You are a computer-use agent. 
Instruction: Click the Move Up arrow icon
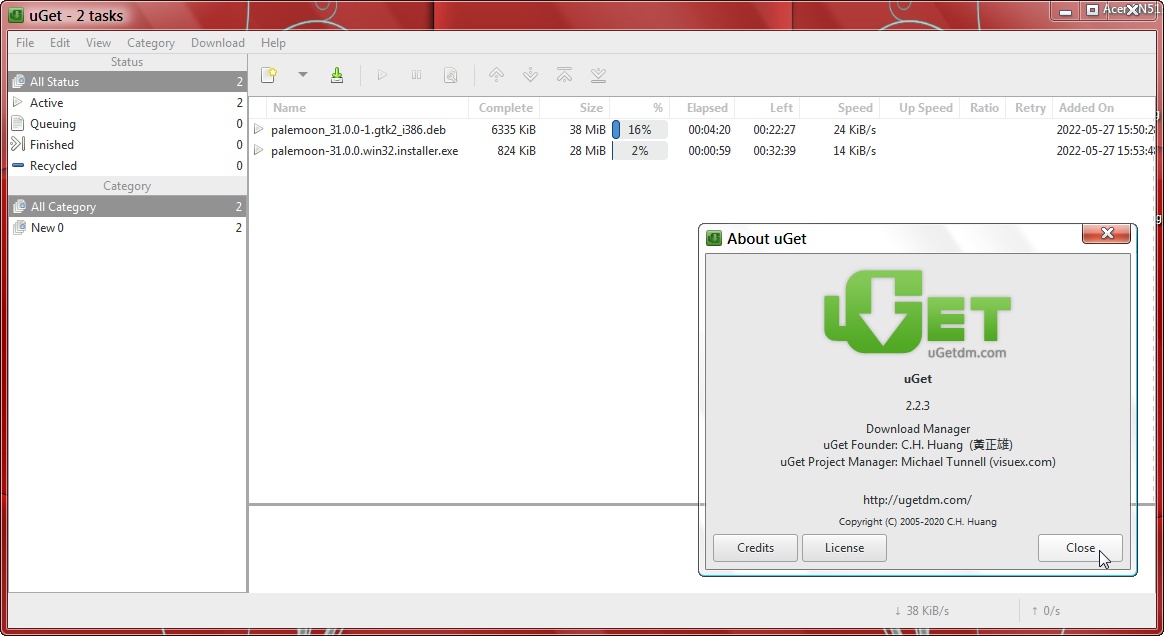tap(496, 75)
